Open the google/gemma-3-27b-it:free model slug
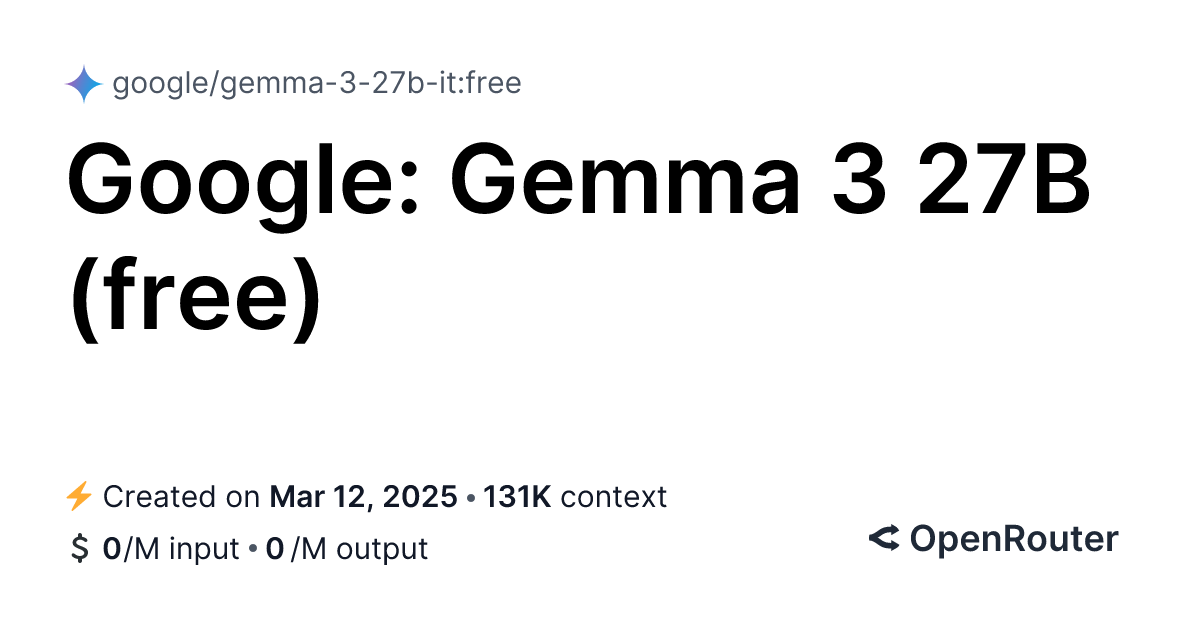This screenshot has width=1200, height=630. point(316,83)
